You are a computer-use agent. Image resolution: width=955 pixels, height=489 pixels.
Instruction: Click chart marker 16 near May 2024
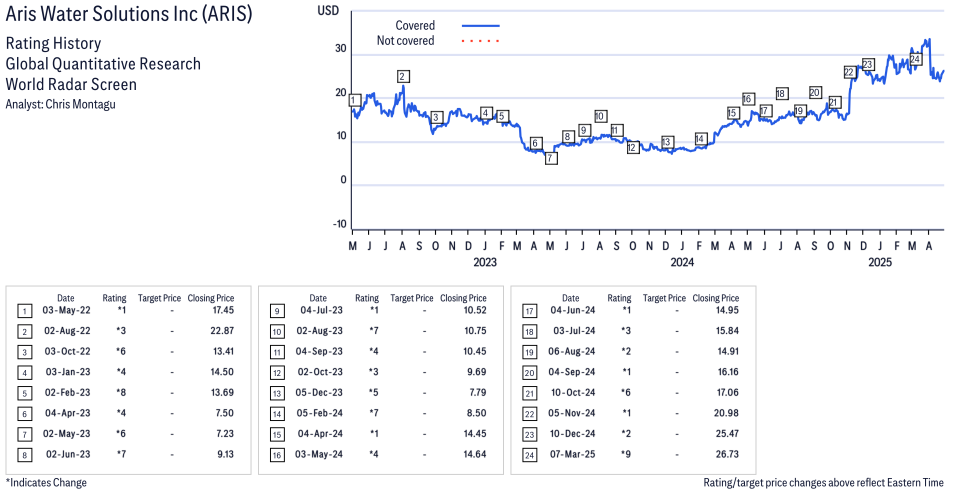tap(748, 99)
